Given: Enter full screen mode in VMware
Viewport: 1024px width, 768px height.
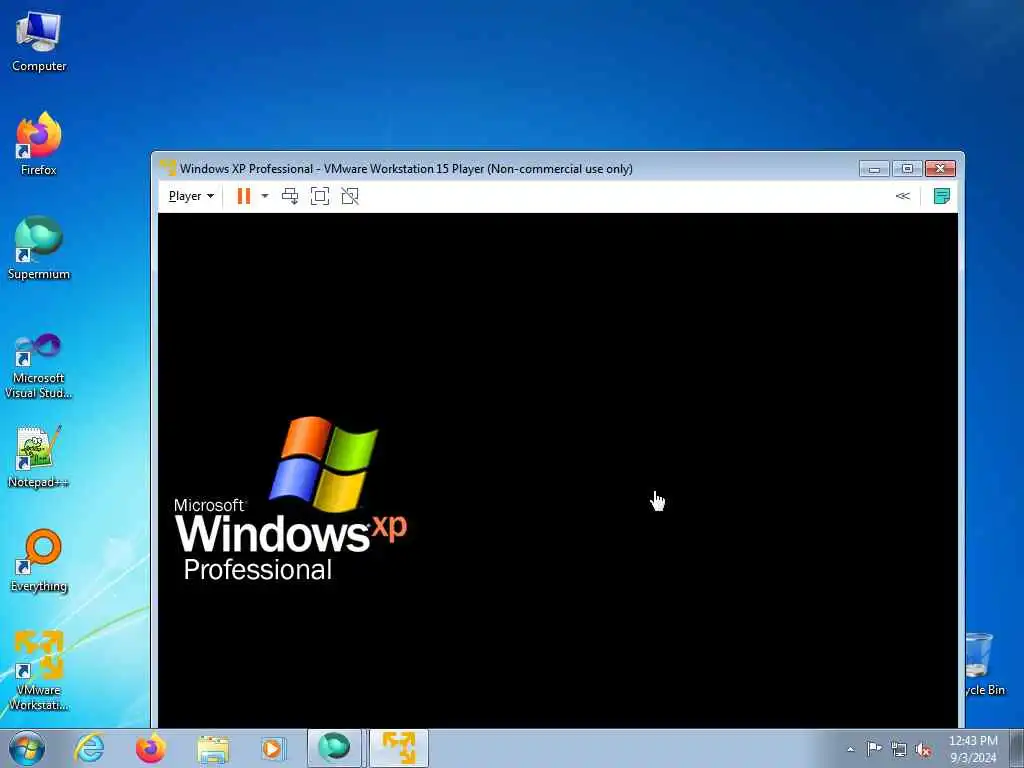Looking at the screenshot, I should 320,196.
